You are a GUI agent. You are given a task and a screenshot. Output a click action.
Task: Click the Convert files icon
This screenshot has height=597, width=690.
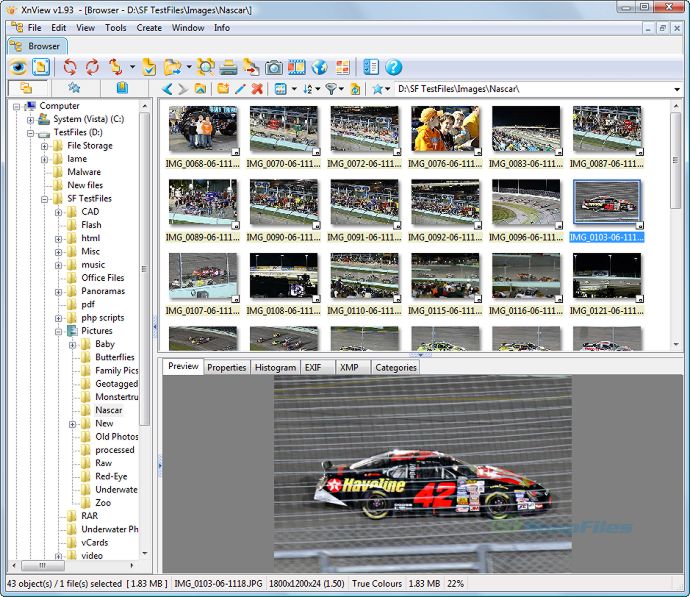point(251,67)
